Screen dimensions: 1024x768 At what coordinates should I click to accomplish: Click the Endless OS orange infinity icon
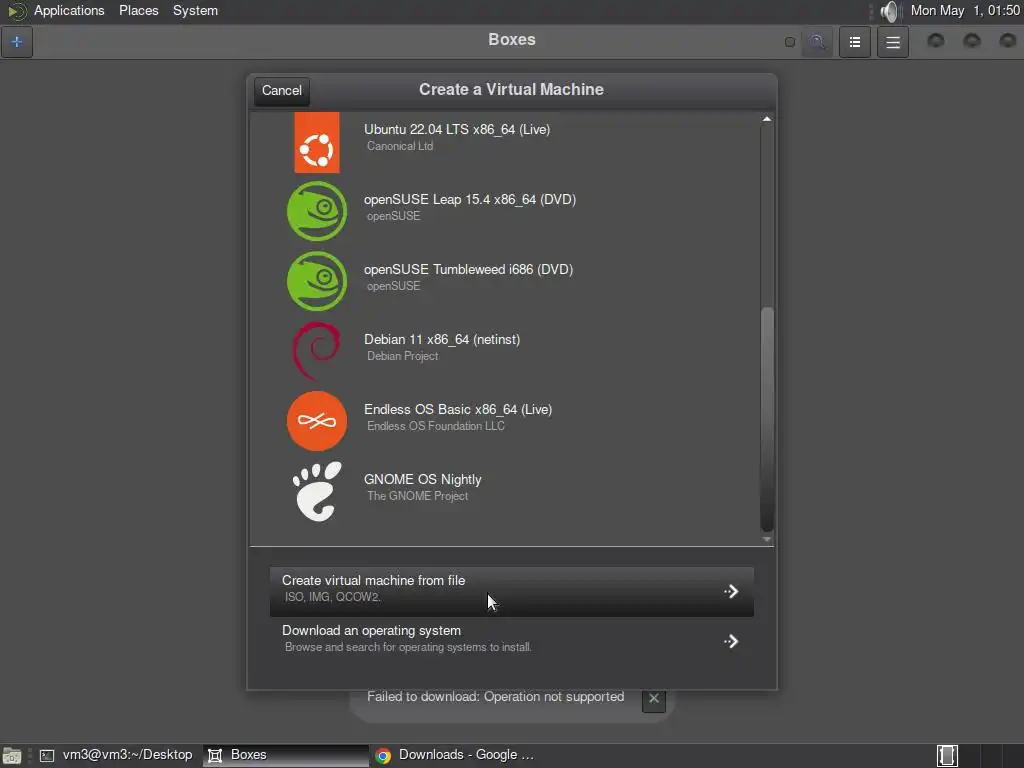(x=317, y=421)
